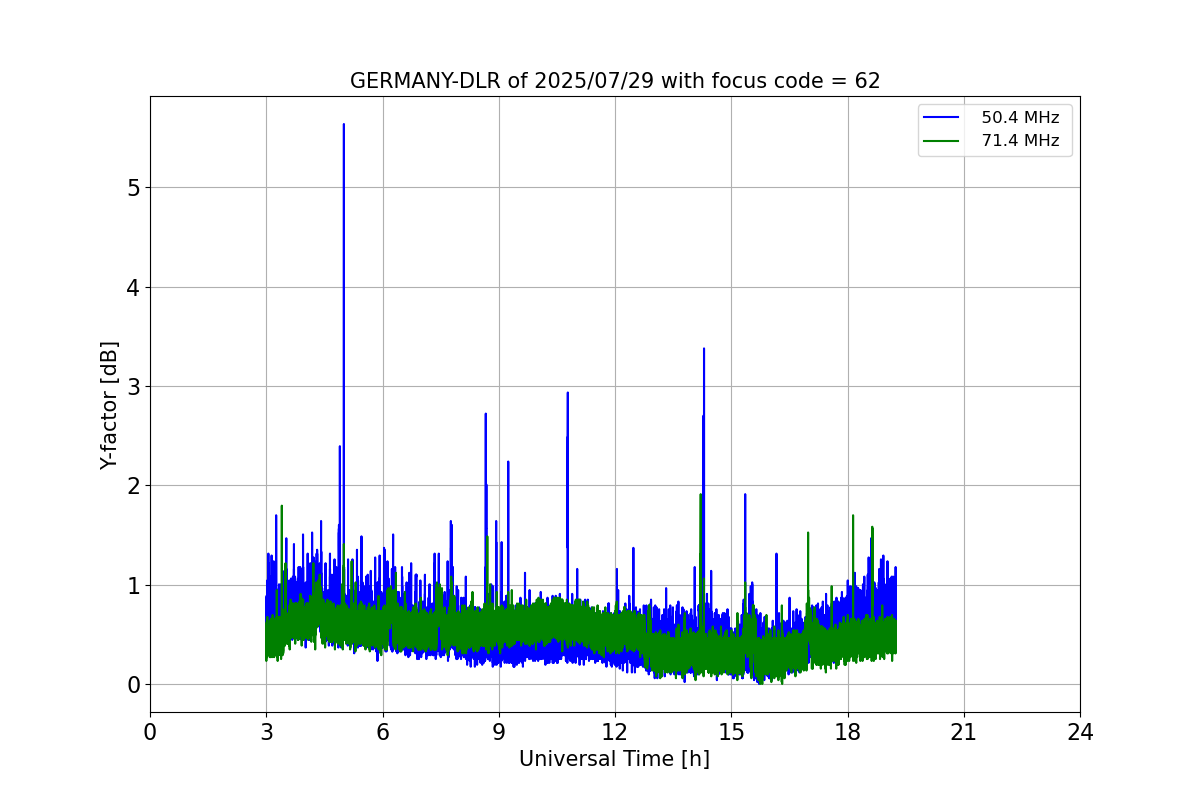Screen dimensions: 1200x800
Task: Click y-axis tick label 4
Action: pyautogui.click(x=133, y=288)
